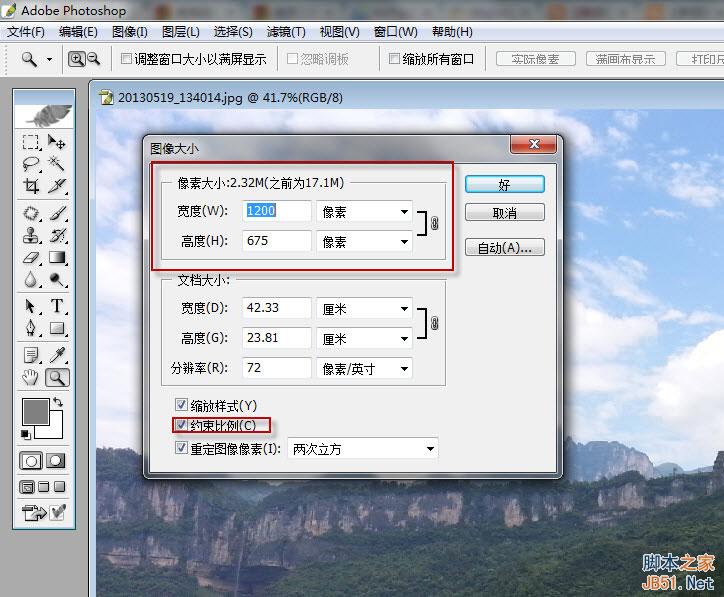This screenshot has width=724, height=597.
Task: Open the 滤镜(T) menu
Action: [286, 32]
